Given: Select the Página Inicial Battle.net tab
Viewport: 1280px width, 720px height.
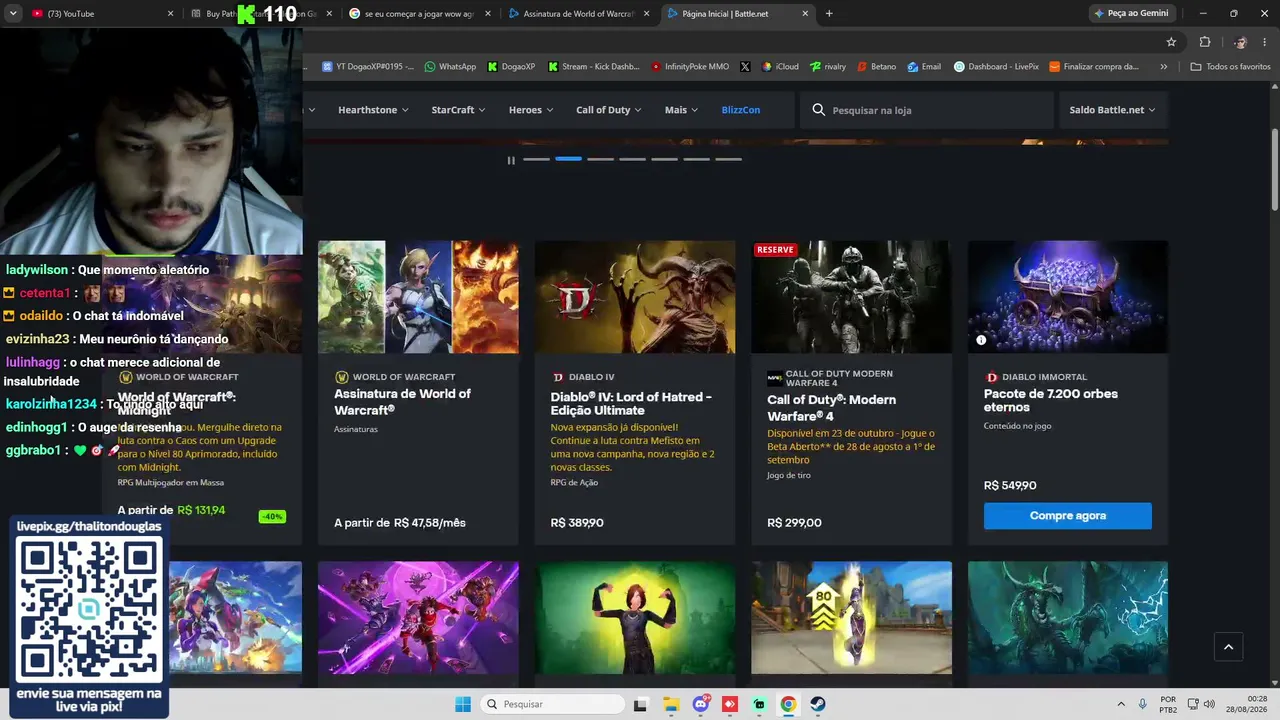Looking at the screenshot, I should (737, 14).
